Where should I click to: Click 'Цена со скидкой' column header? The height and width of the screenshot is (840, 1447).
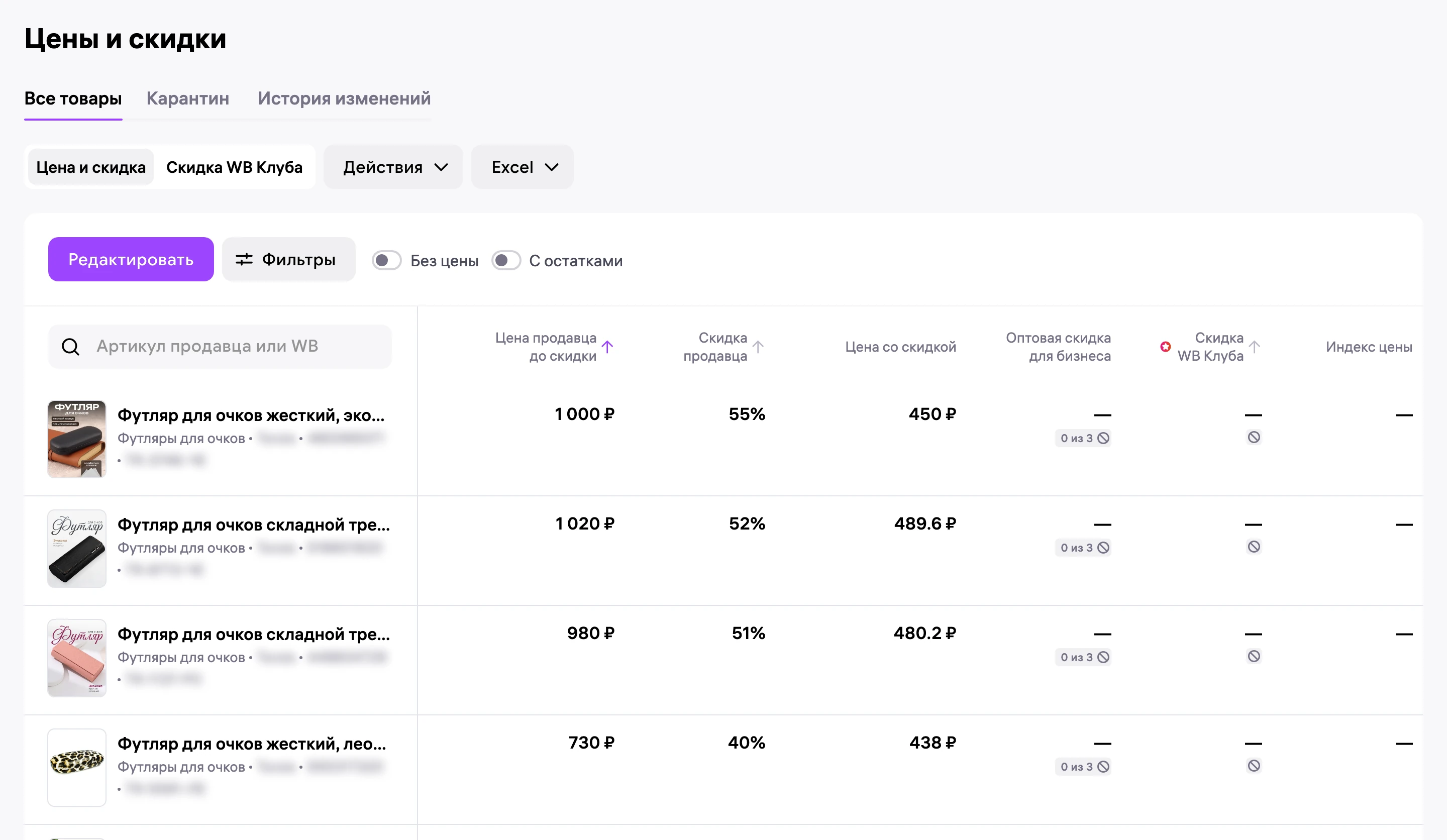tap(900, 347)
